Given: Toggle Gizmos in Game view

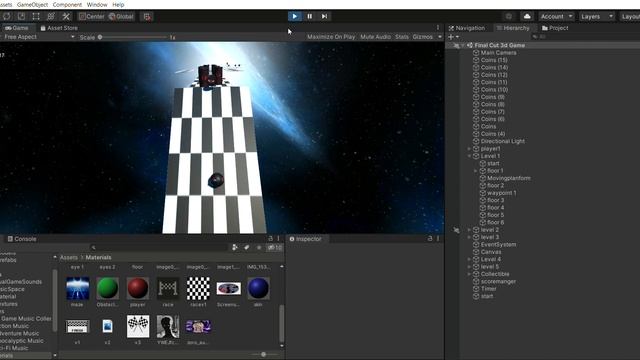Looking at the screenshot, I should tap(422, 37).
